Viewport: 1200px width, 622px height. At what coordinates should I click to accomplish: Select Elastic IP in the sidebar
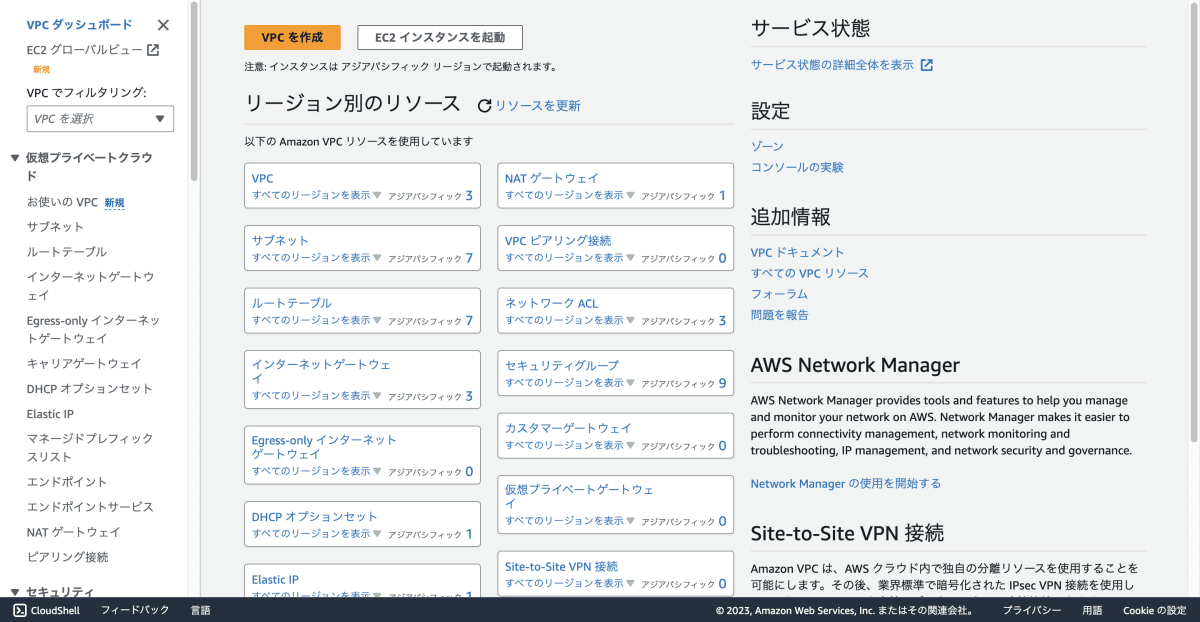tap(50, 414)
